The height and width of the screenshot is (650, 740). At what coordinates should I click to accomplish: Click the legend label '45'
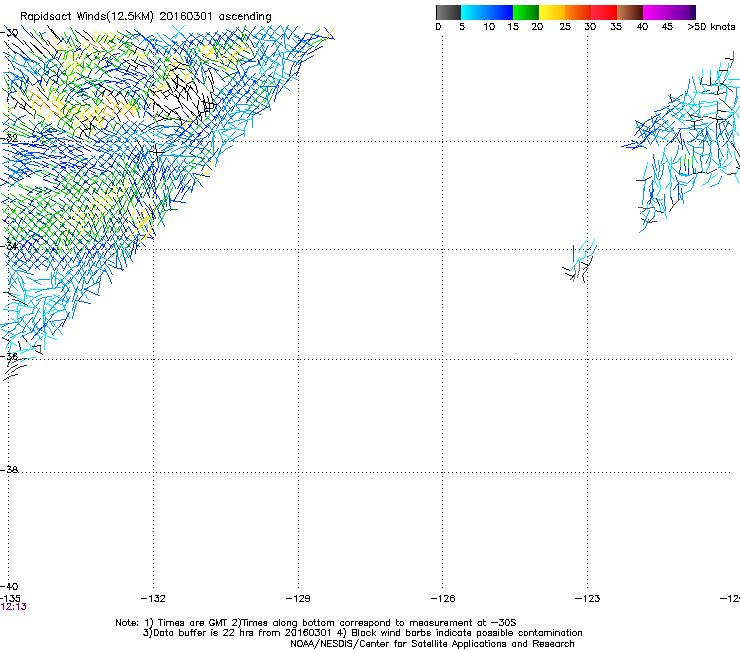point(667,27)
